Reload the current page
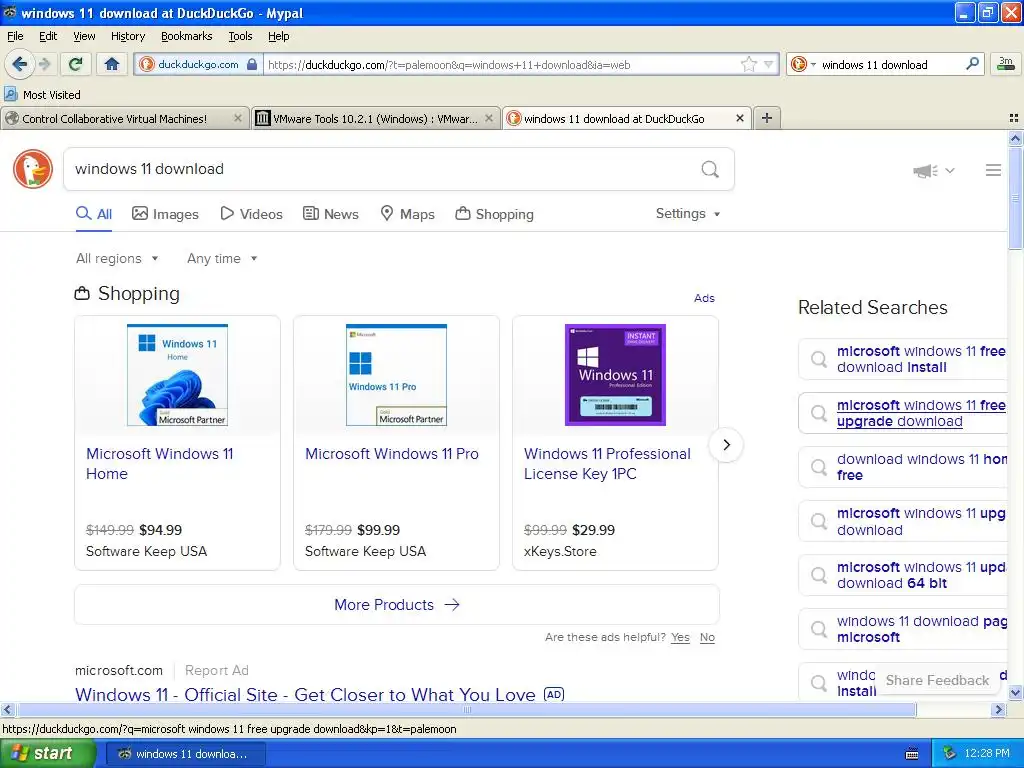 (x=76, y=64)
